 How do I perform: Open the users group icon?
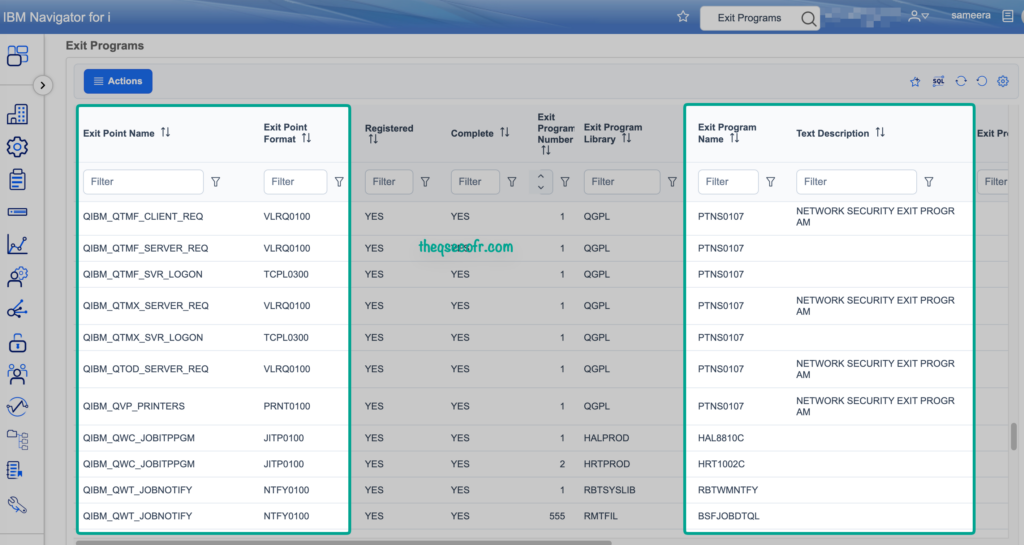pos(18,374)
